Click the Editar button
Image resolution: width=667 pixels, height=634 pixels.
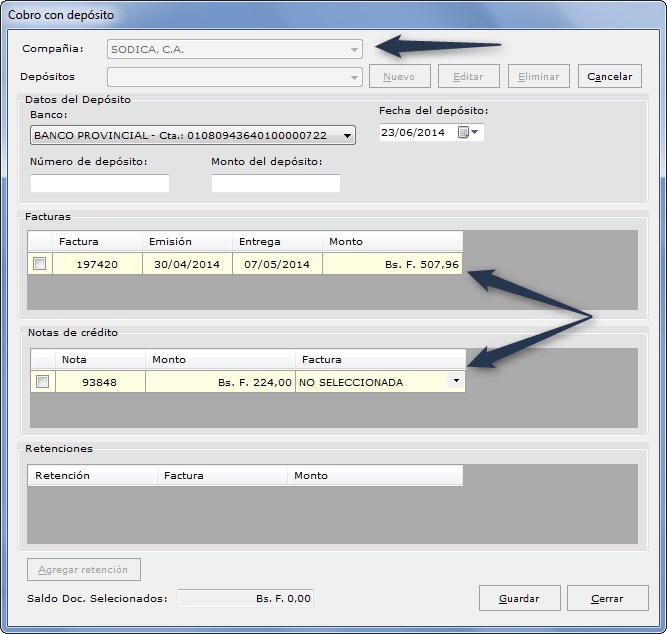tap(468, 77)
